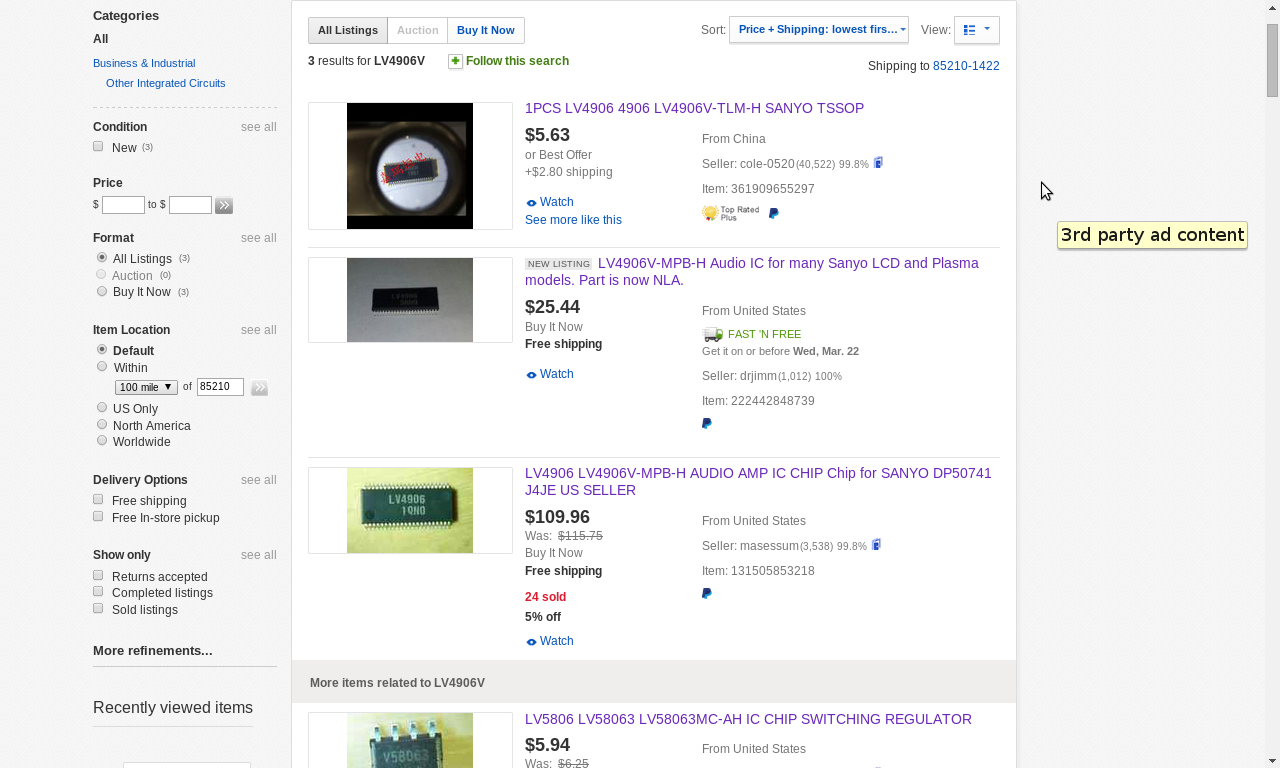Screen dimensions: 1280x768
Task: Select the All Listings tab
Action: (347, 30)
